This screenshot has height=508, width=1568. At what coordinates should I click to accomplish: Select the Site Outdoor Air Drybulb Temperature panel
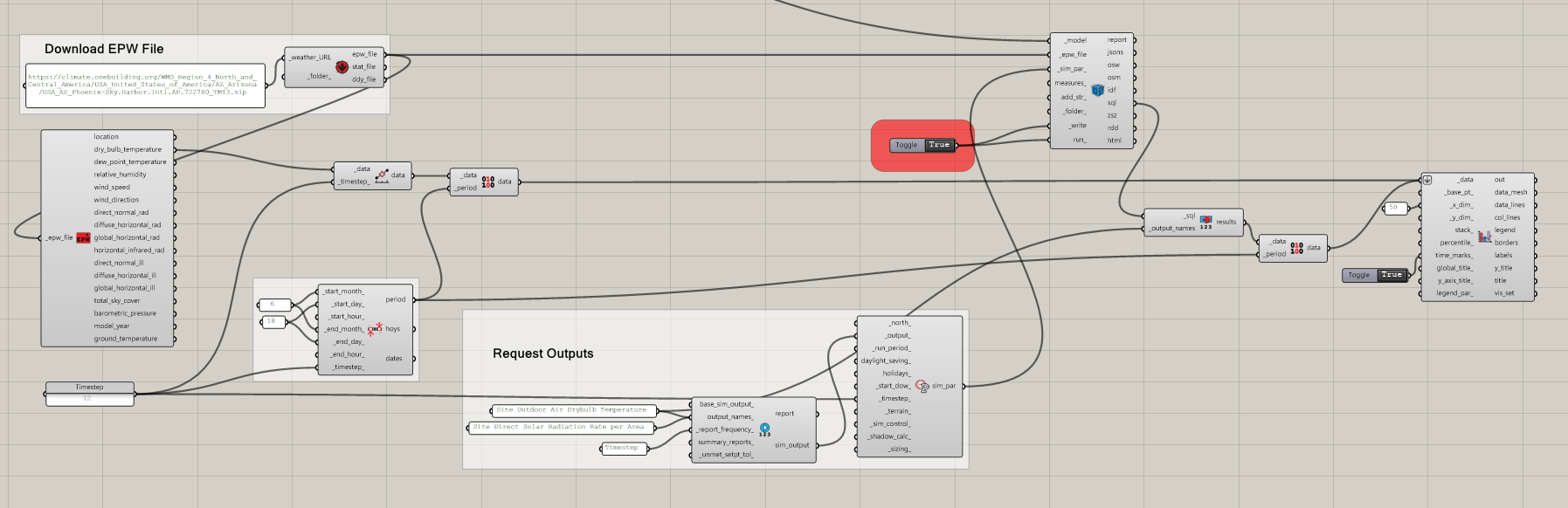[x=571, y=409]
